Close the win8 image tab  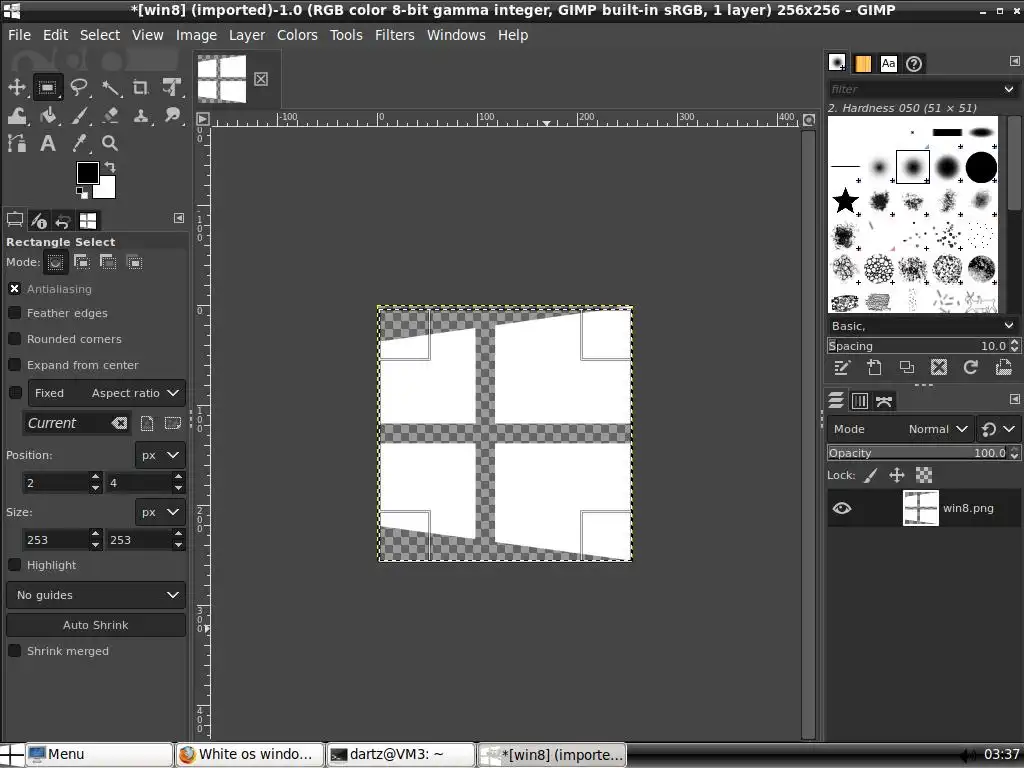coord(261,79)
